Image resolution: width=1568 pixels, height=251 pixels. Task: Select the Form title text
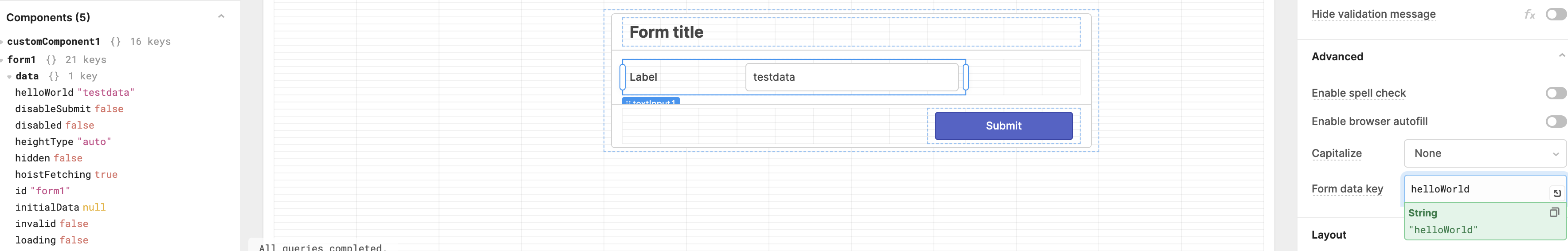click(x=666, y=32)
